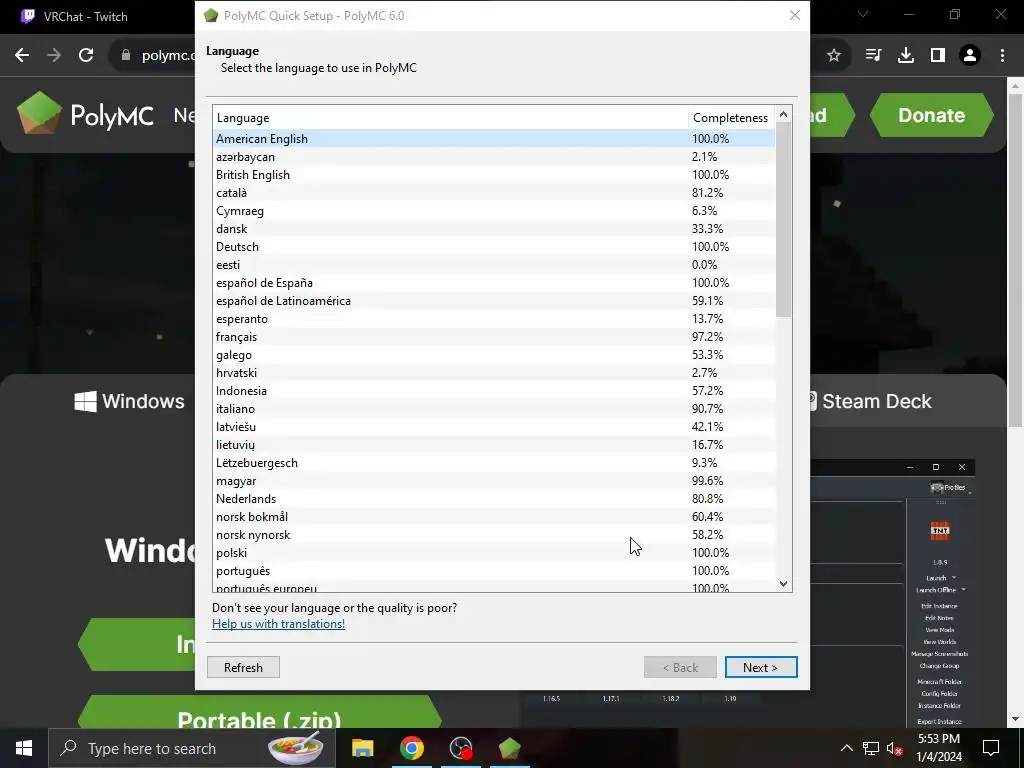
Task: Open the network tray icon
Action: (871, 748)
